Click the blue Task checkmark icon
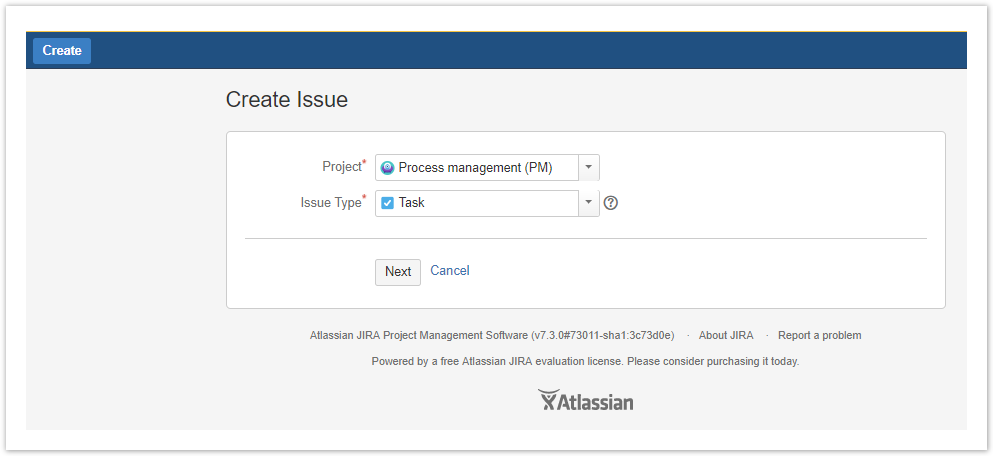The width and height of the screenshot is (993, 456). coord(388,203)
